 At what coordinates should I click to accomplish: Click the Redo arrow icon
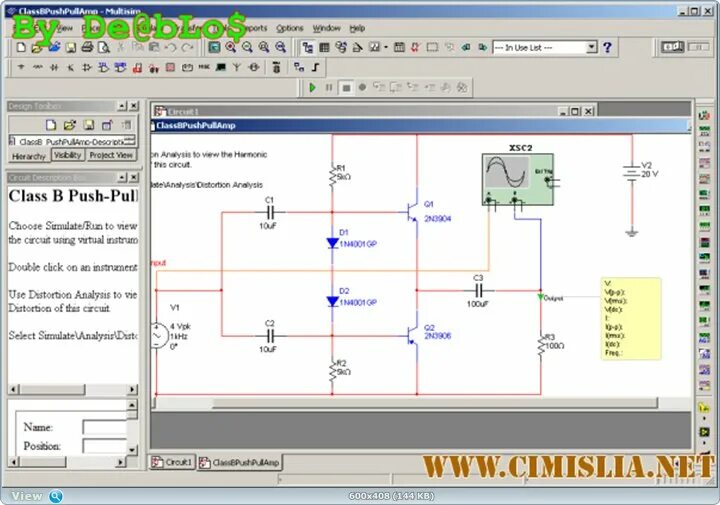pyautogui.click(x=187, y=47)
